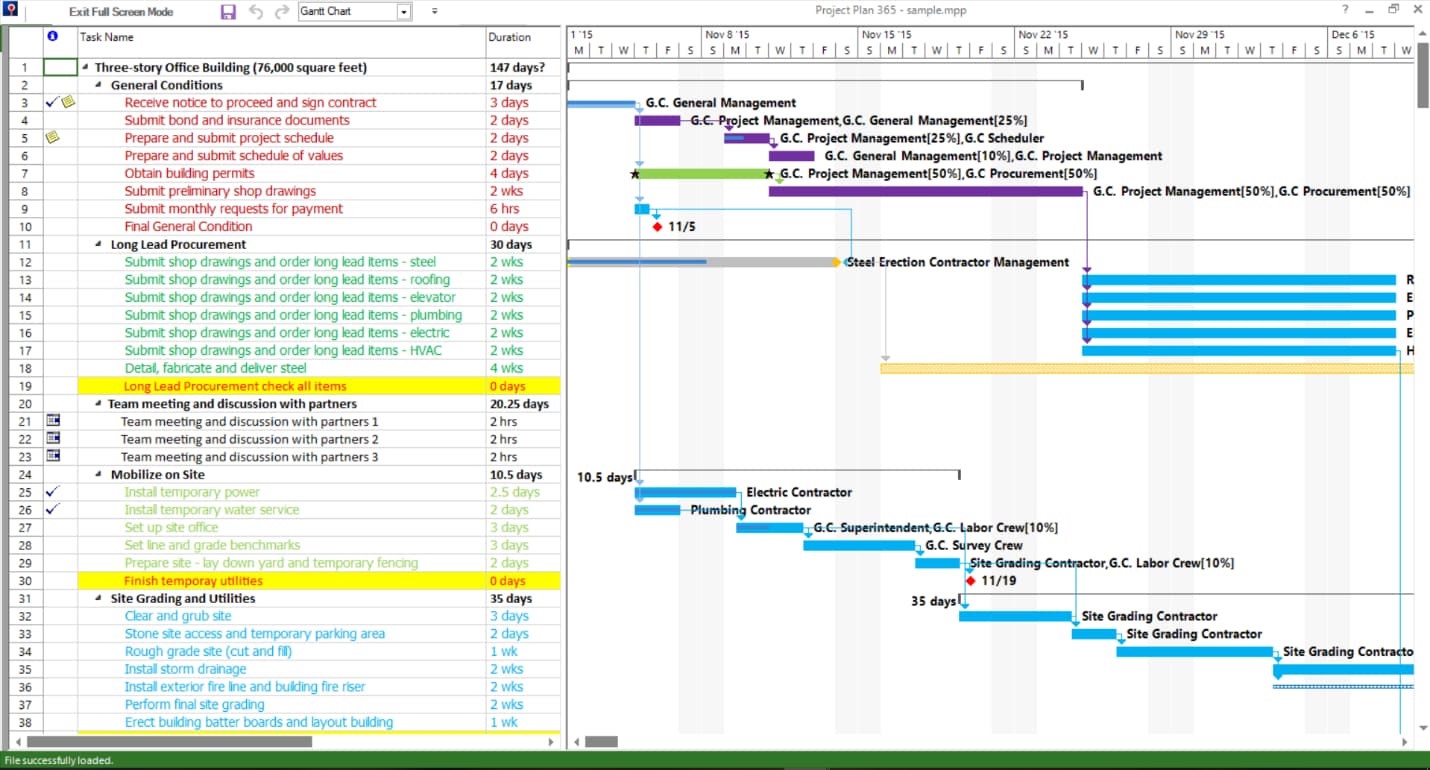This screenshot has width=1430, height=770.
Task: Click the green Obtain building permits bar
Action: tap(702, 173)
